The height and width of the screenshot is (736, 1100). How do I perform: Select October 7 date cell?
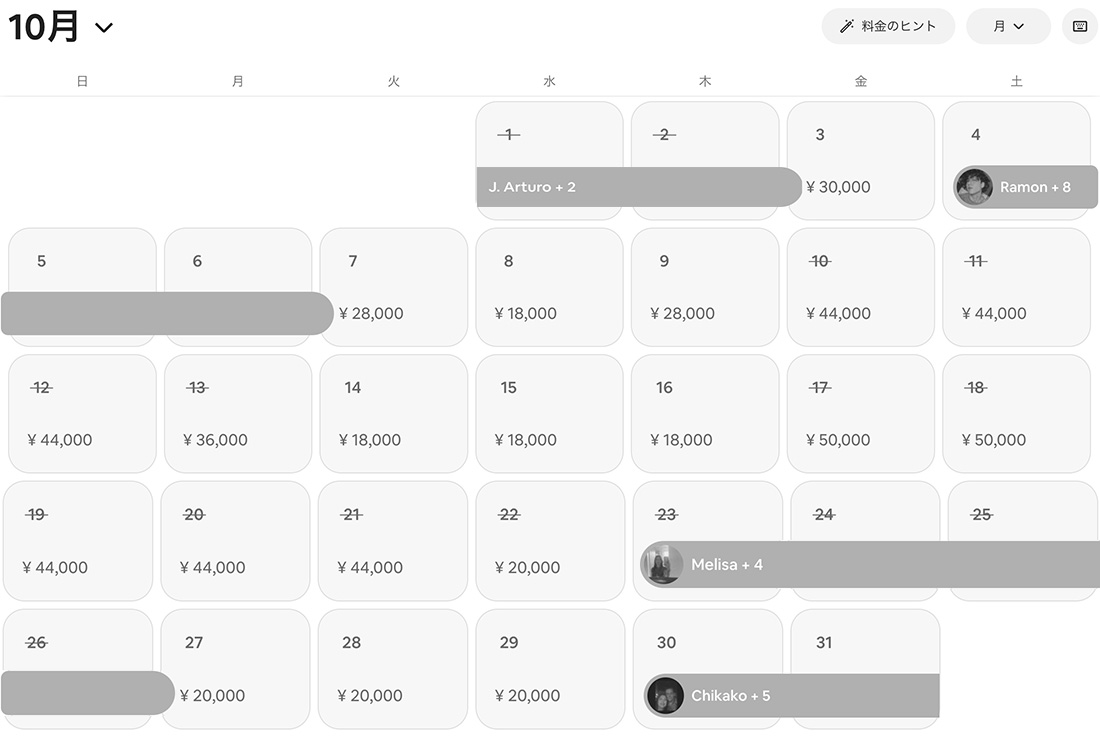point(393,287)
